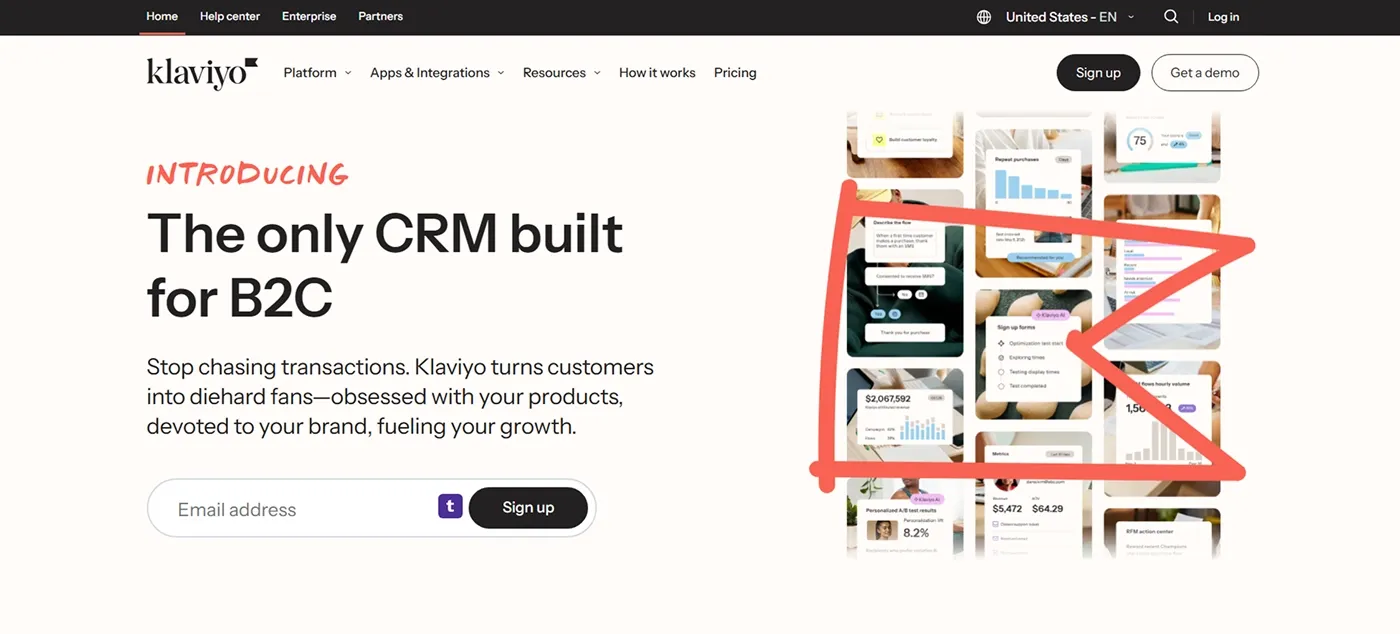Image resolution: width=1400 pixels, height=634 pixels.
Task: Expand the Apps & Integrations dropdown
Action: pos(437,73)
